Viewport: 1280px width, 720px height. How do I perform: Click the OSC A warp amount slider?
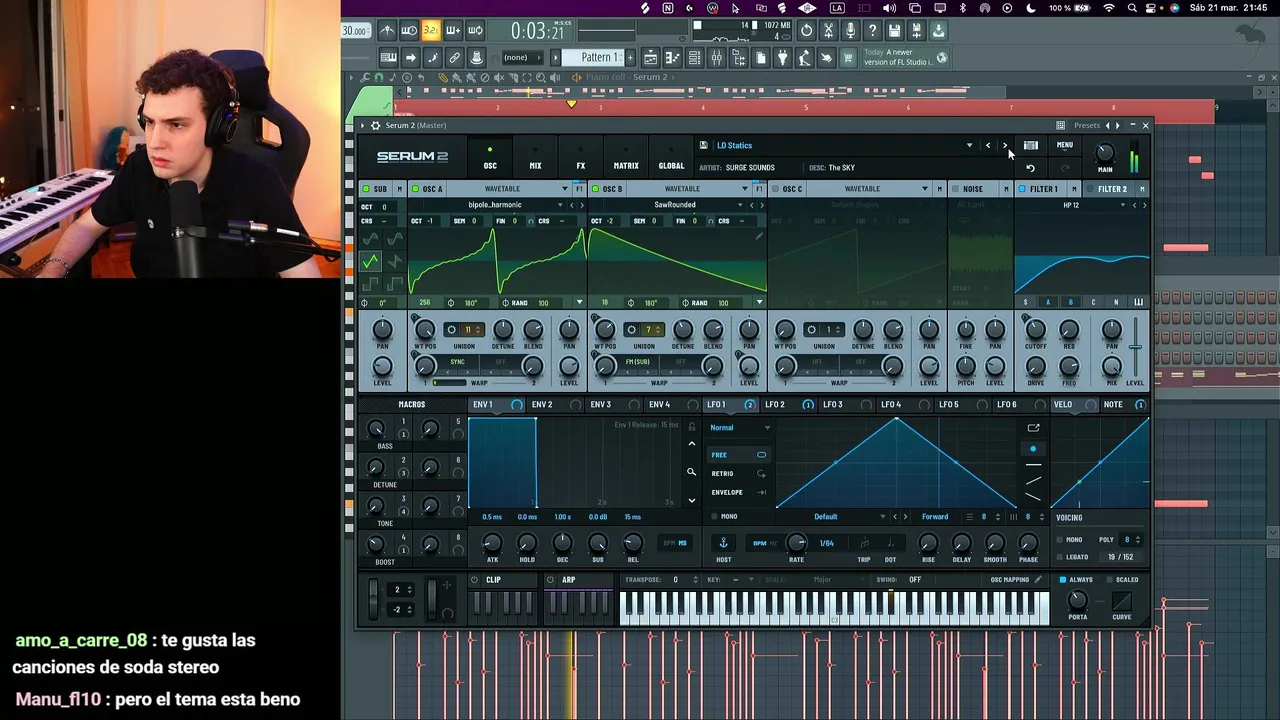(x=449, y=383)
